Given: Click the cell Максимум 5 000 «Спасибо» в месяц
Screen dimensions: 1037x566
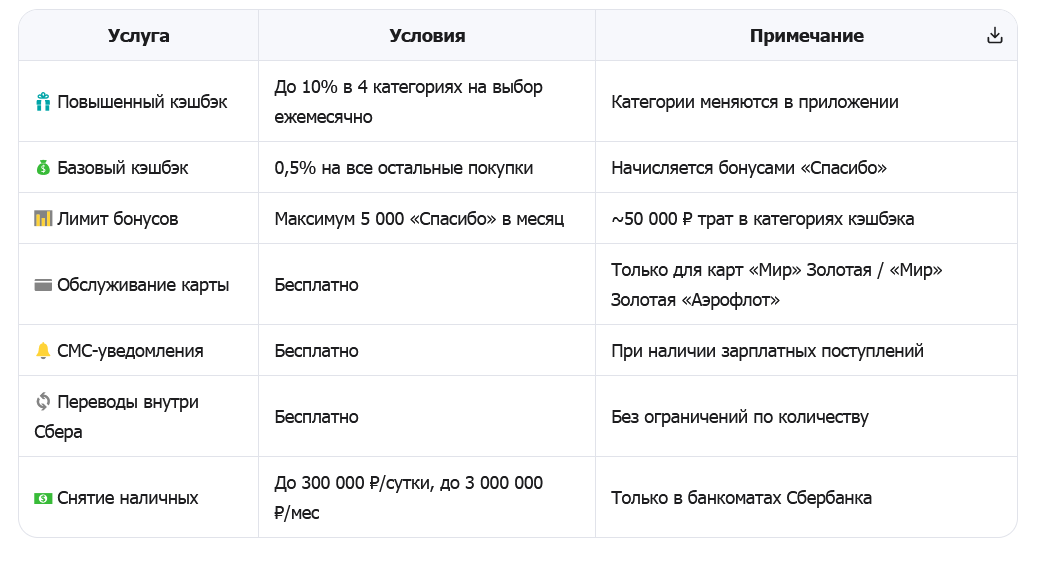Looking at the screenshot, I should point(427,219).
